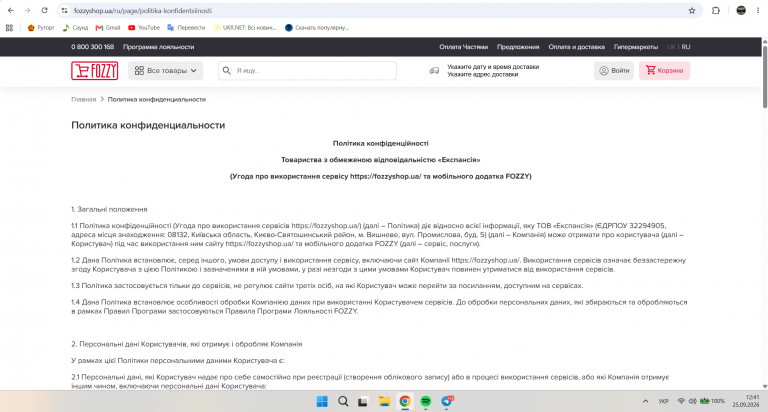Open the Gmail bookmark
This screenshot has height=412, width=768.
pos(108,28)
